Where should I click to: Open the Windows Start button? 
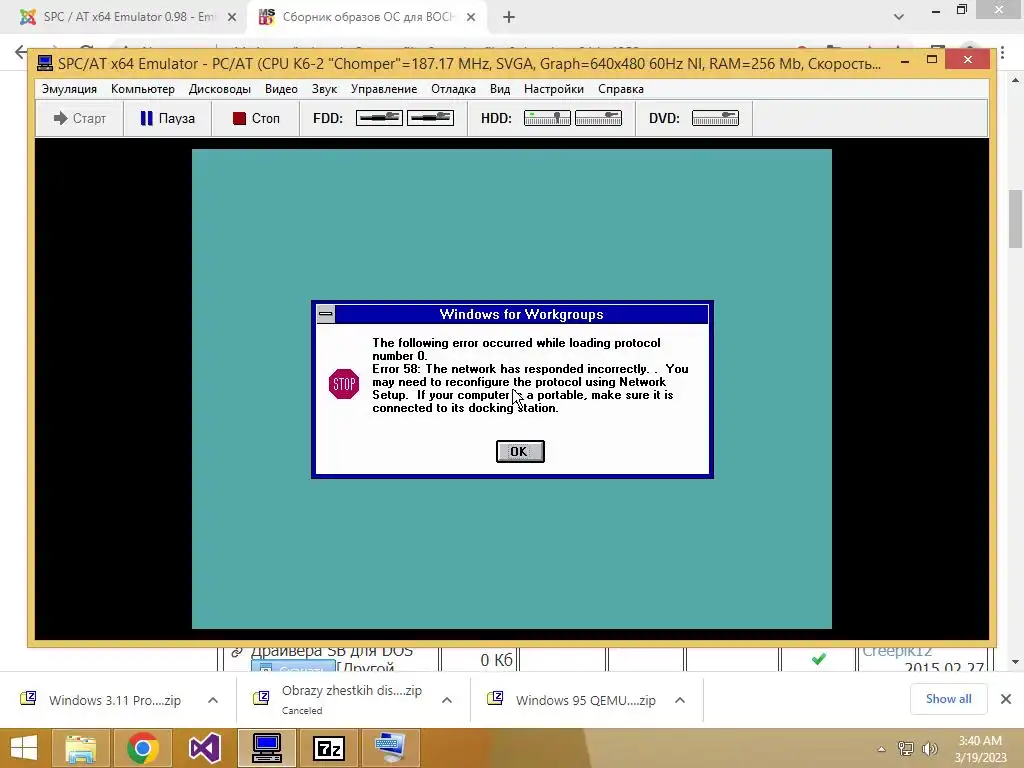pos(24,748)
